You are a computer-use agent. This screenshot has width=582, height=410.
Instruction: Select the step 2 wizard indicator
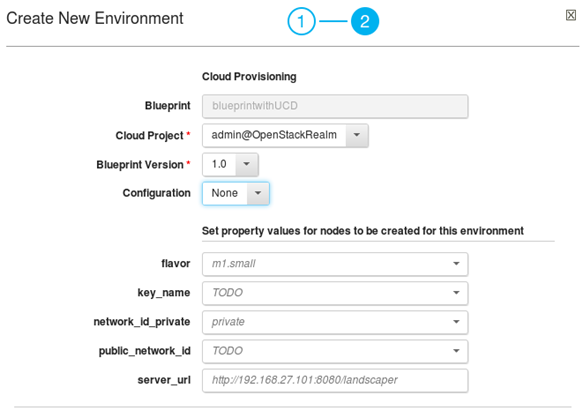[365, 21]
